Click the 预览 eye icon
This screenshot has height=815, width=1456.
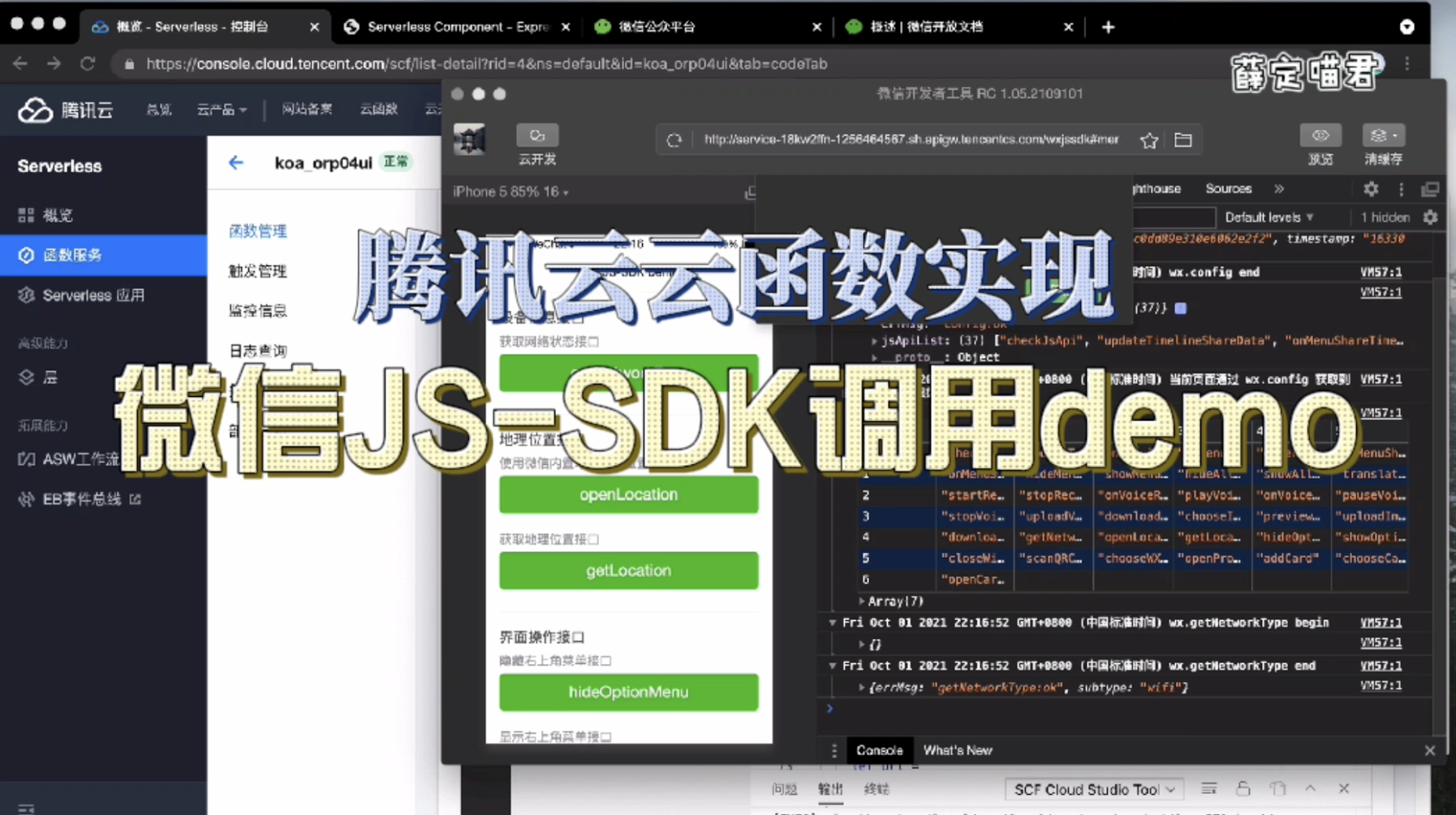click(x=1320, y=136)
